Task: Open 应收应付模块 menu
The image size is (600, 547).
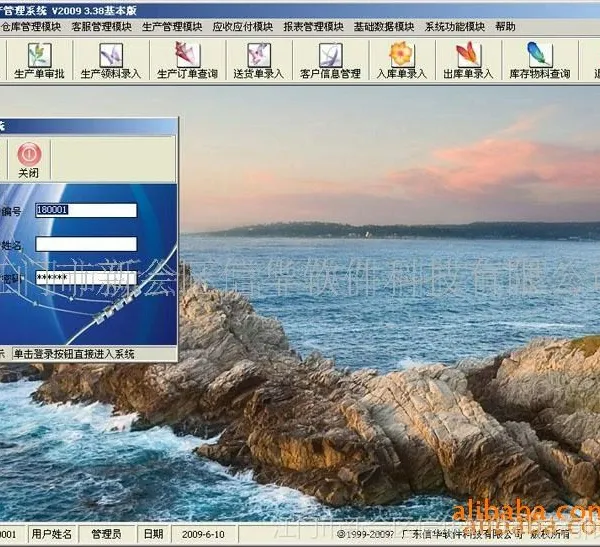Action: [x=243, y=27]
